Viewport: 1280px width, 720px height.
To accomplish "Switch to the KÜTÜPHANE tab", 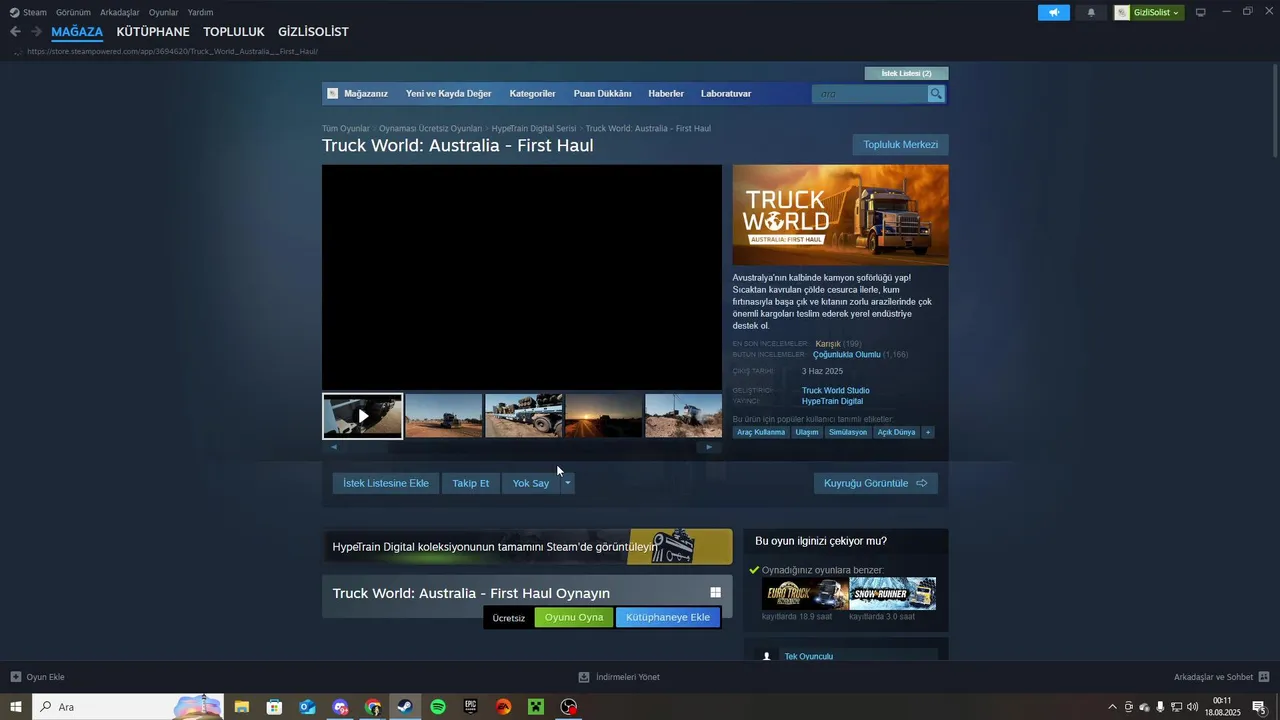I will point(153,32).
